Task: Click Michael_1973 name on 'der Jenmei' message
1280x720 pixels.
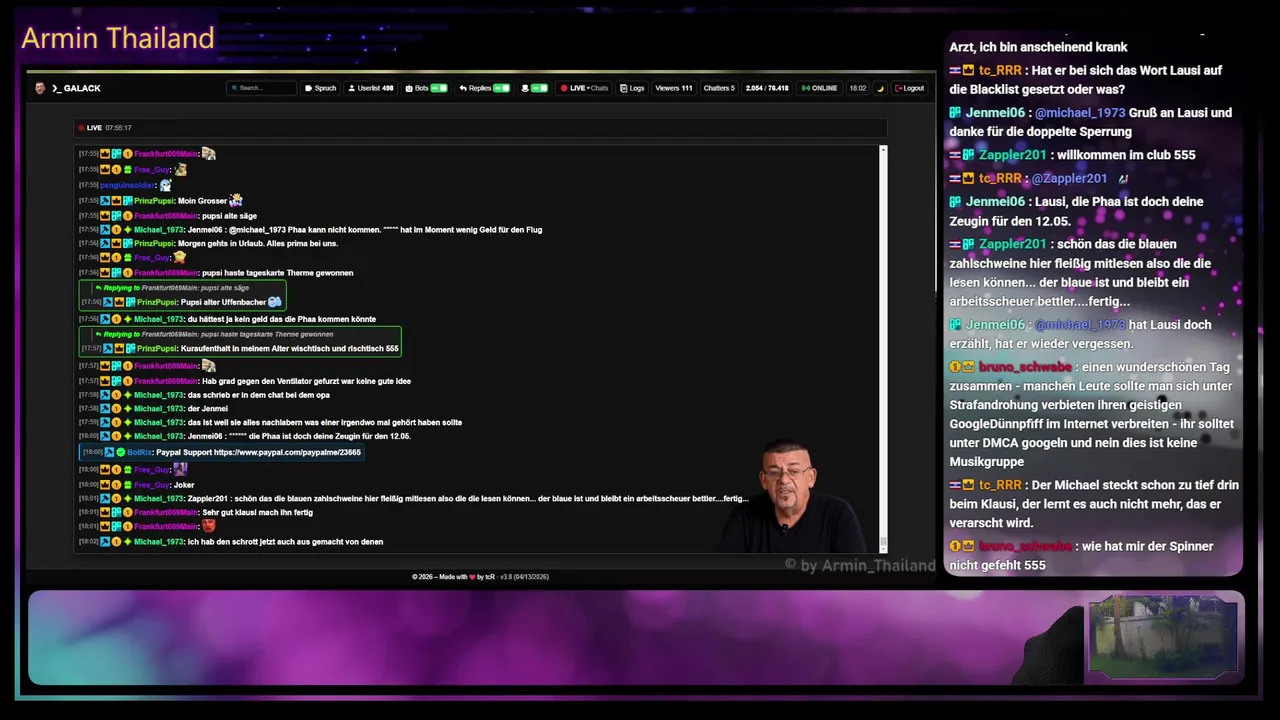Action: coord(159,408)
